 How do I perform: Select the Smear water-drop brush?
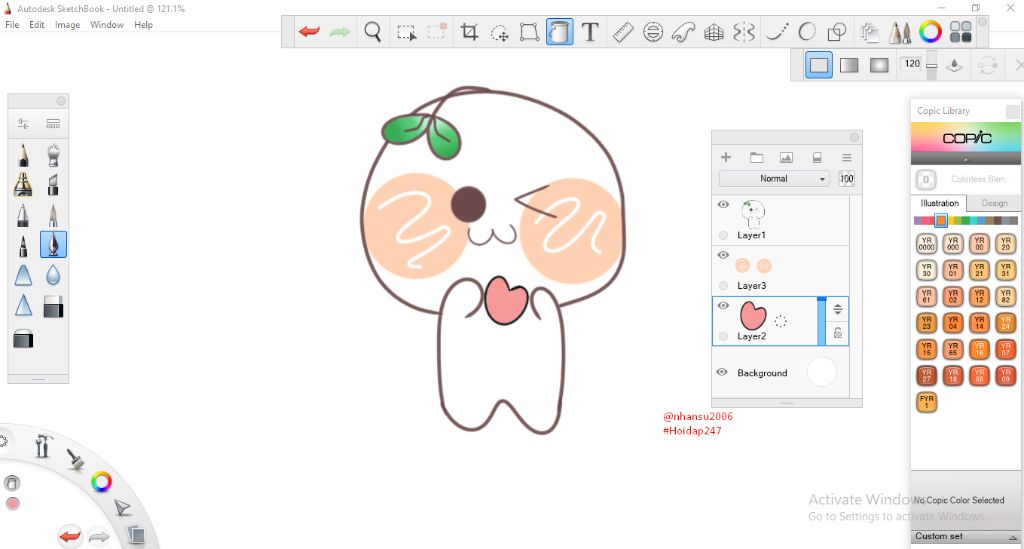53,275
